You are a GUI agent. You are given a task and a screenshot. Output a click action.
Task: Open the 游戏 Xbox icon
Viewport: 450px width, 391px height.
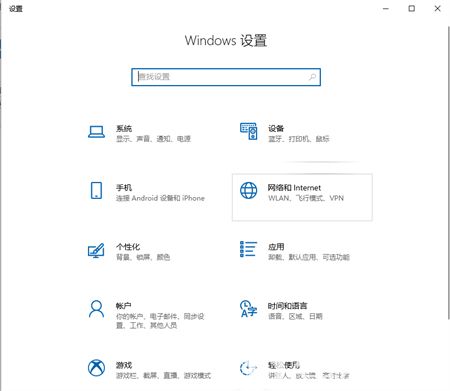click(x=96, y=368)
